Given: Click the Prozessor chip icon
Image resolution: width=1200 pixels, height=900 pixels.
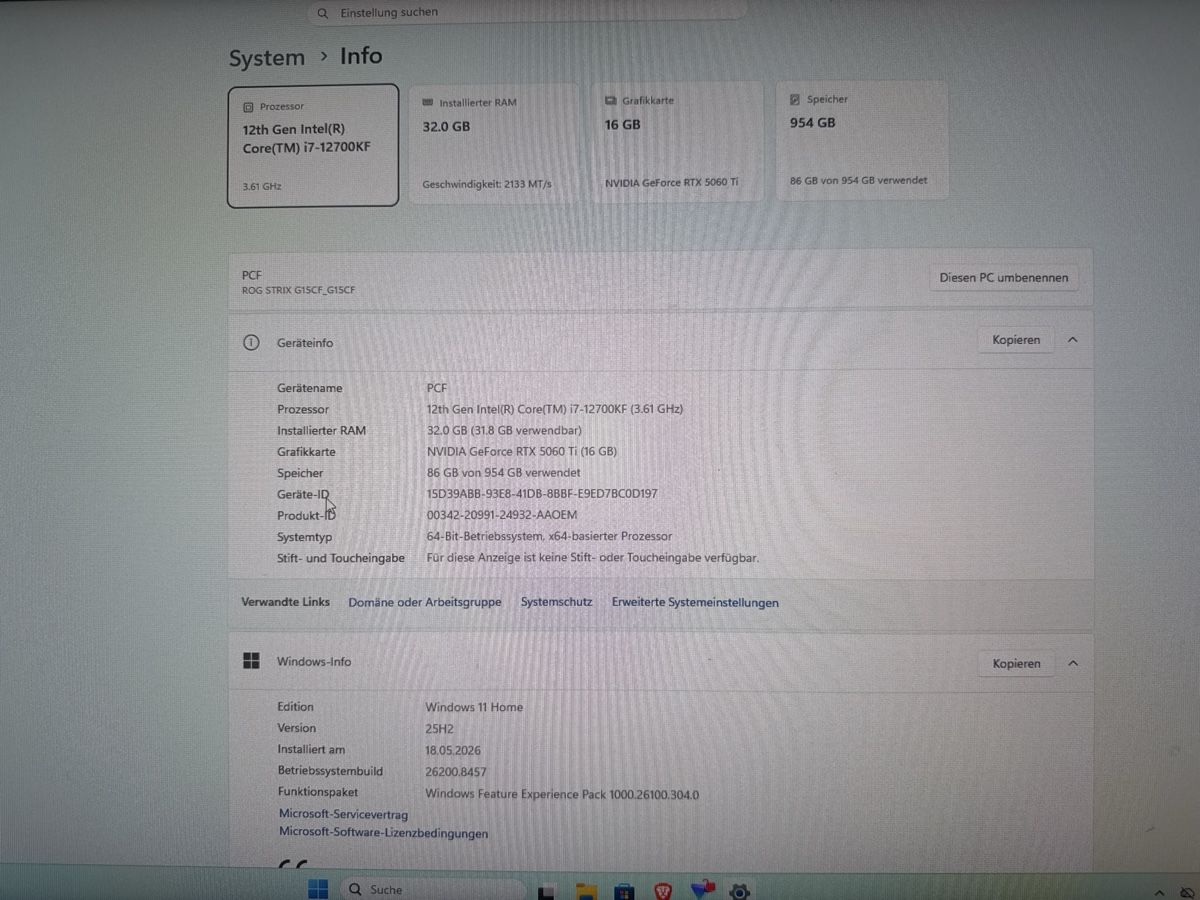Looking at the screenshot, I should click(x=248, y=106).
